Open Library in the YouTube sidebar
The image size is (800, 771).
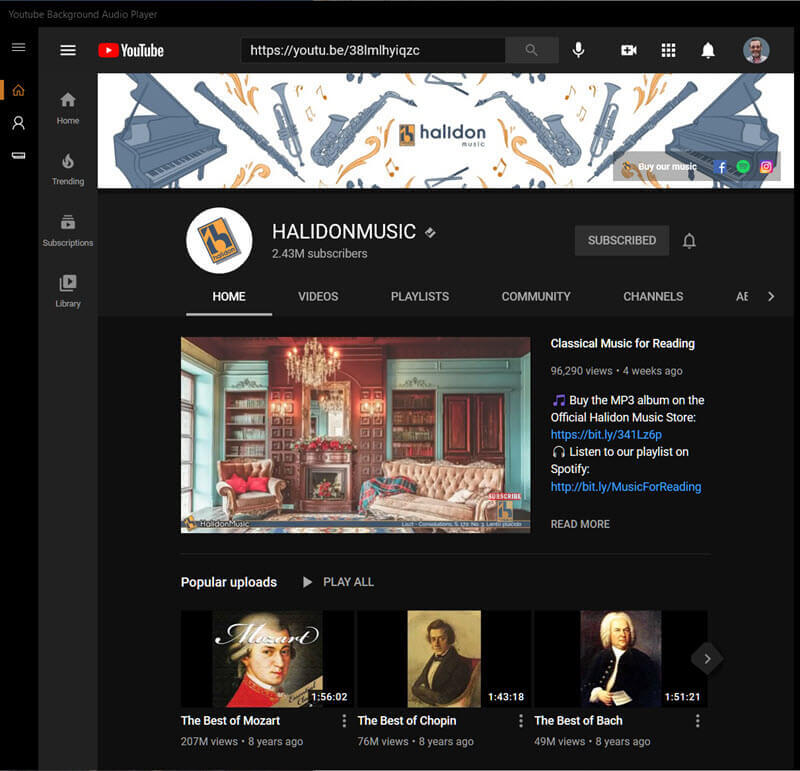[68, 291]
